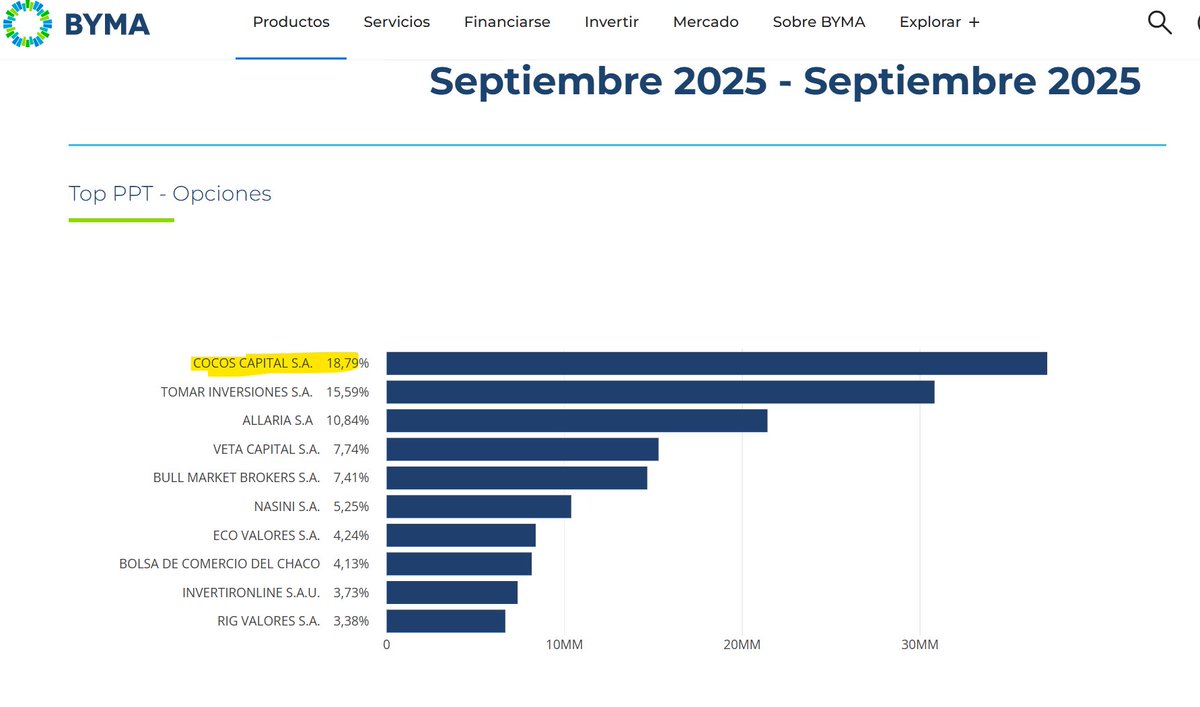Screen dimensions: 1200x707
Task: Open the search magnifier icon
Action: [1159, 22]
